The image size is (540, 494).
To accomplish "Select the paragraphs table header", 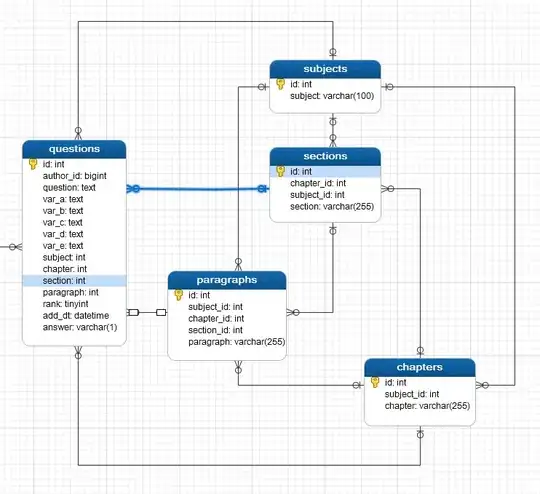I will coord(227,280).
